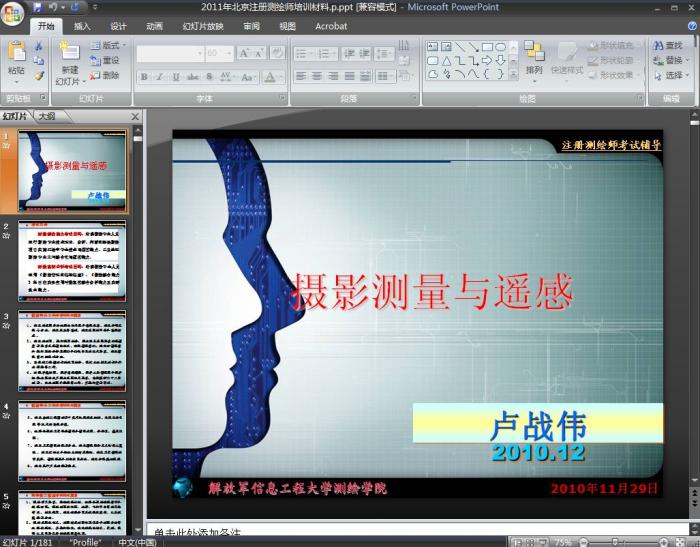Expand the slide Layout (版式) dropdown
The image size is (700, 547).
pos(110,45)
